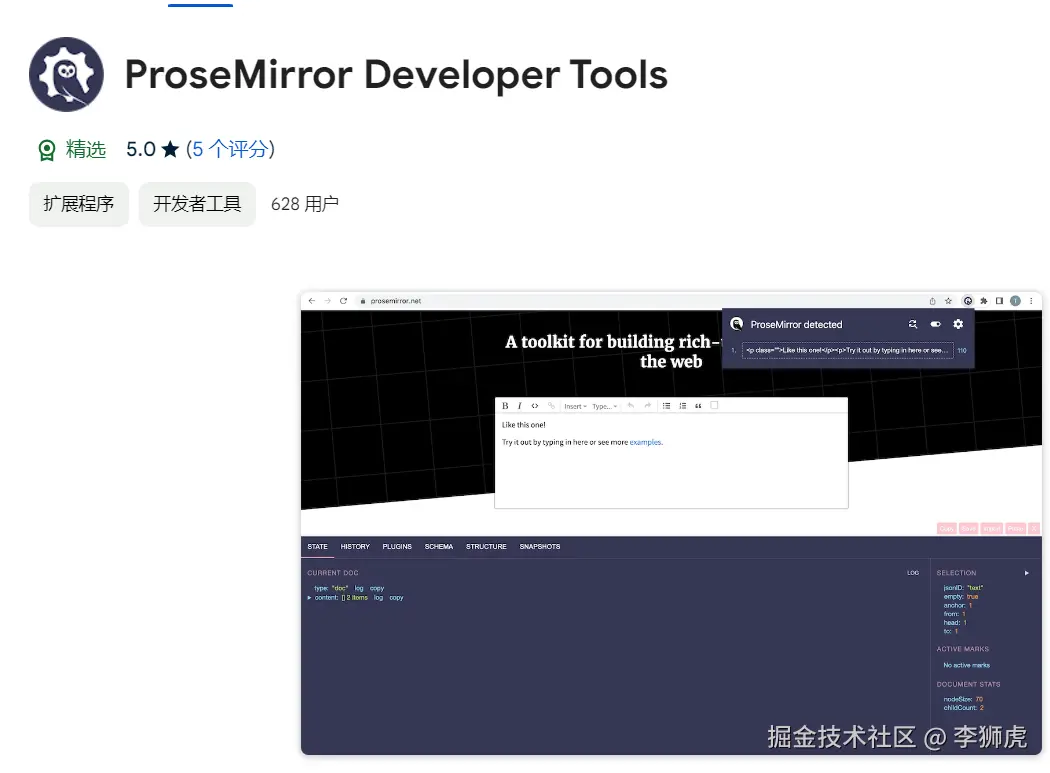Select the 扩展程序 category chip
This screenshot has width=1050, height=773.
(78, 204)
